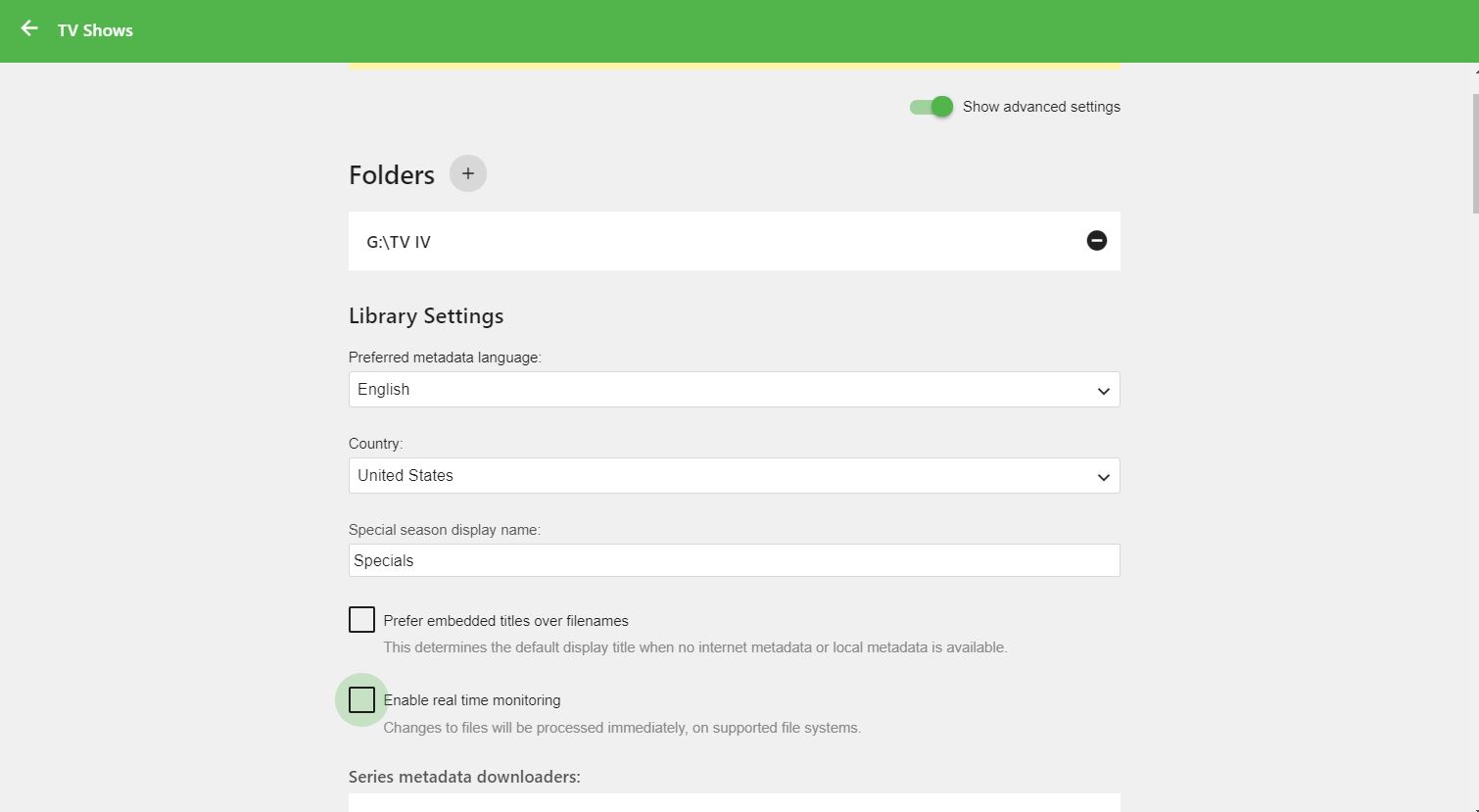Add a new folder with plus button
This screenshot has height=812, width=1479.
[468, 173]
